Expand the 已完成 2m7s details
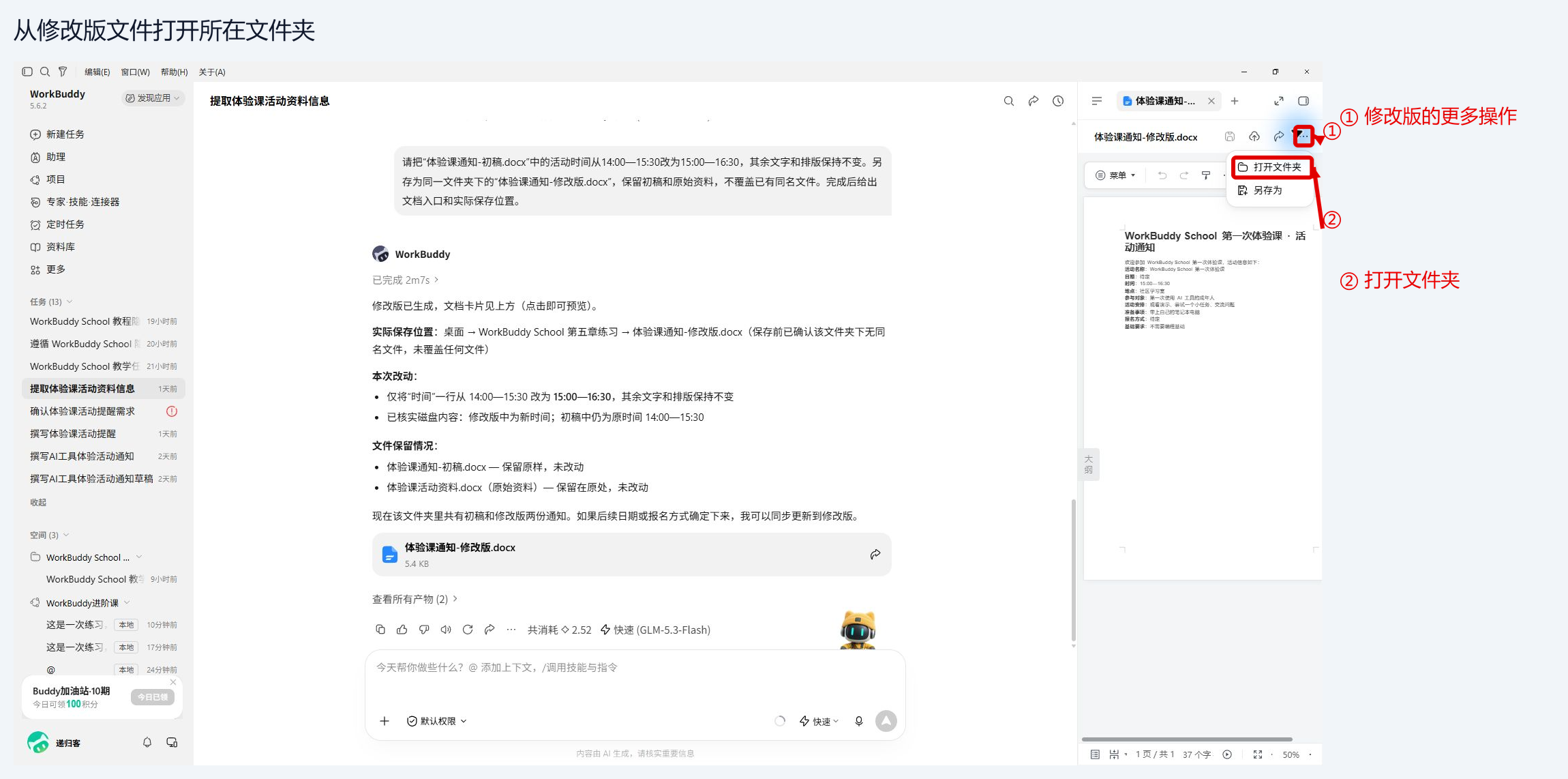 406,280
